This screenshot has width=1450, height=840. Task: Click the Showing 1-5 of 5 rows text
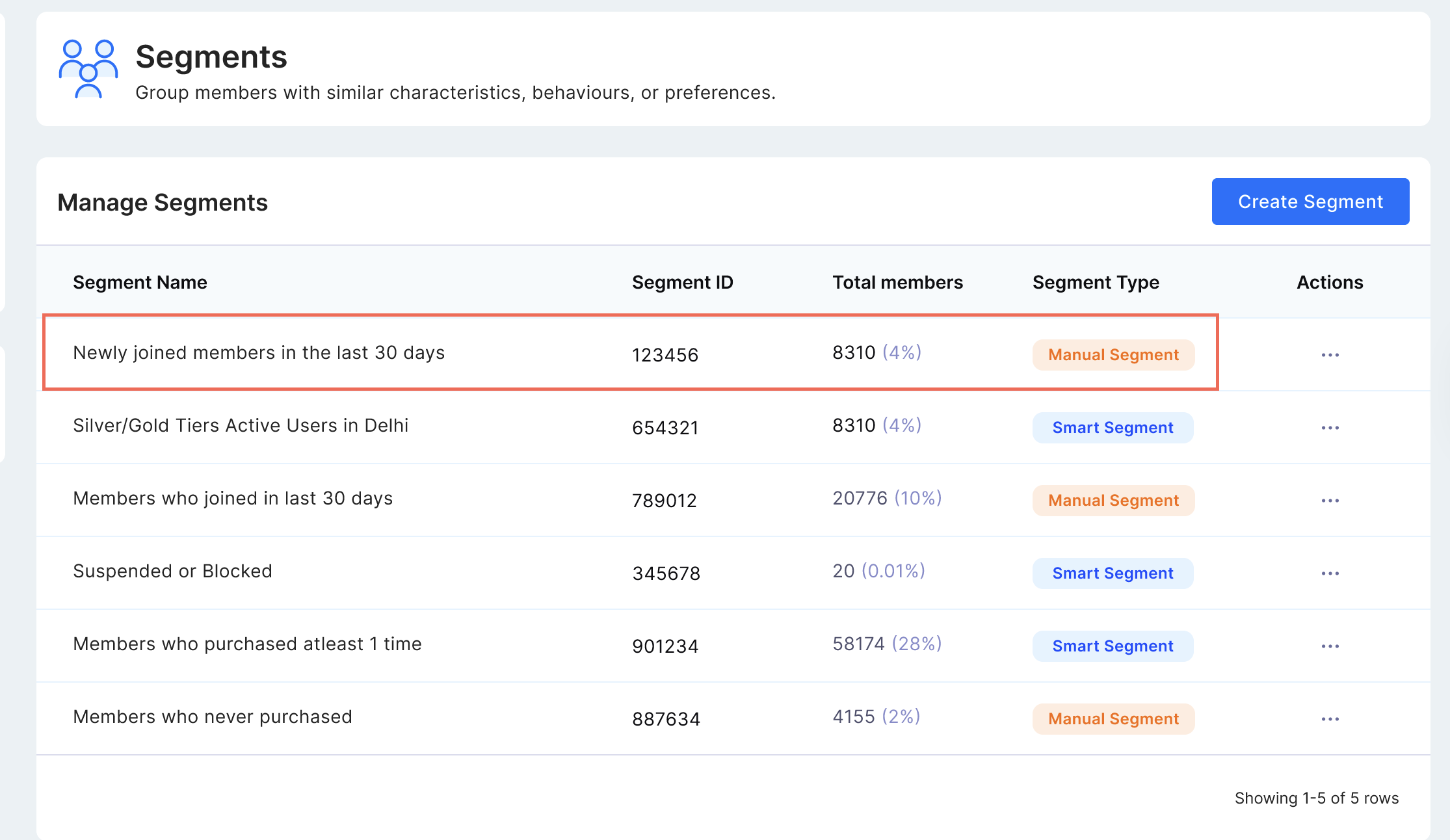1316,798
